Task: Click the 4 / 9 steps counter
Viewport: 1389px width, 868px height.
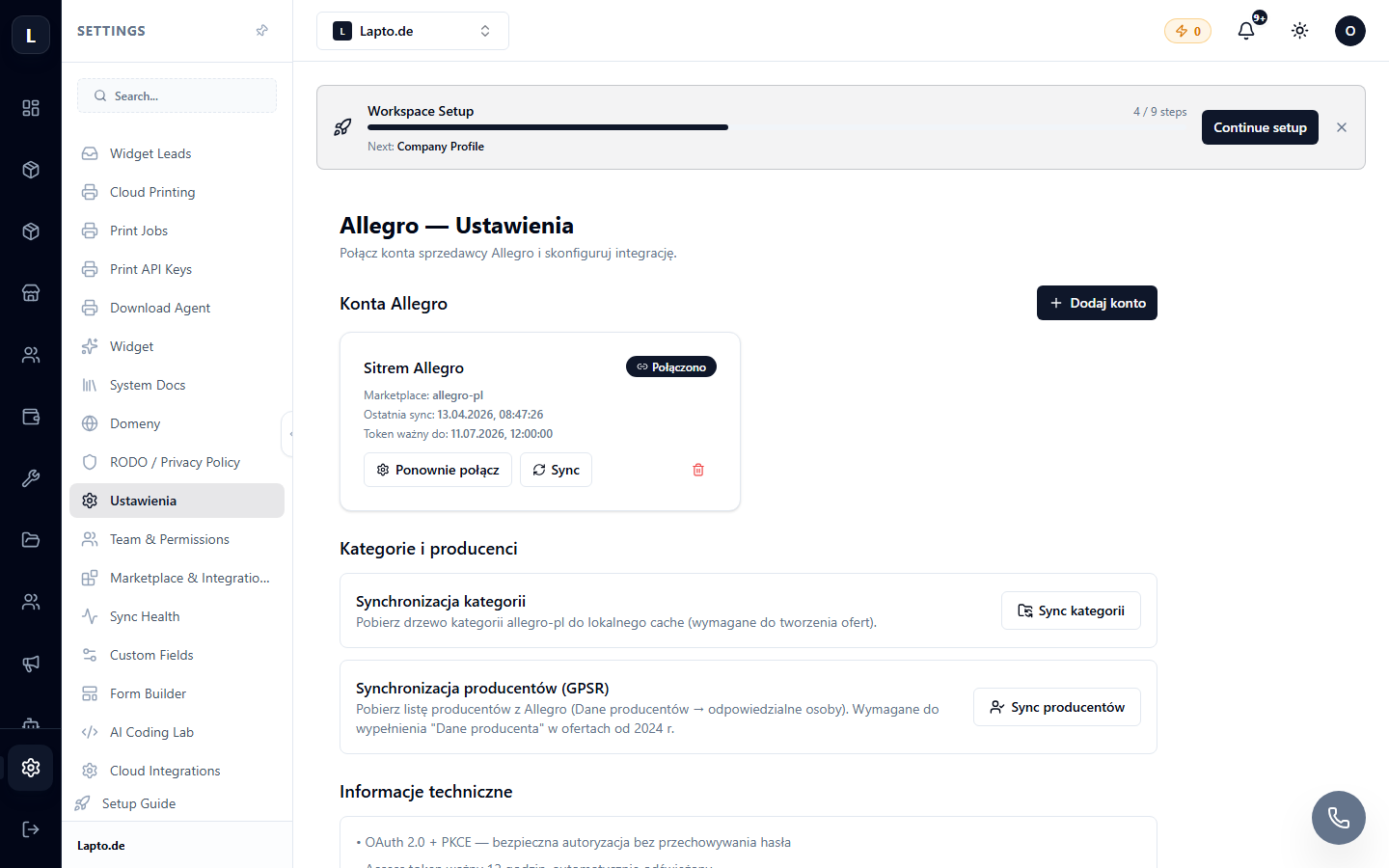Action: tap(1160, 112)
